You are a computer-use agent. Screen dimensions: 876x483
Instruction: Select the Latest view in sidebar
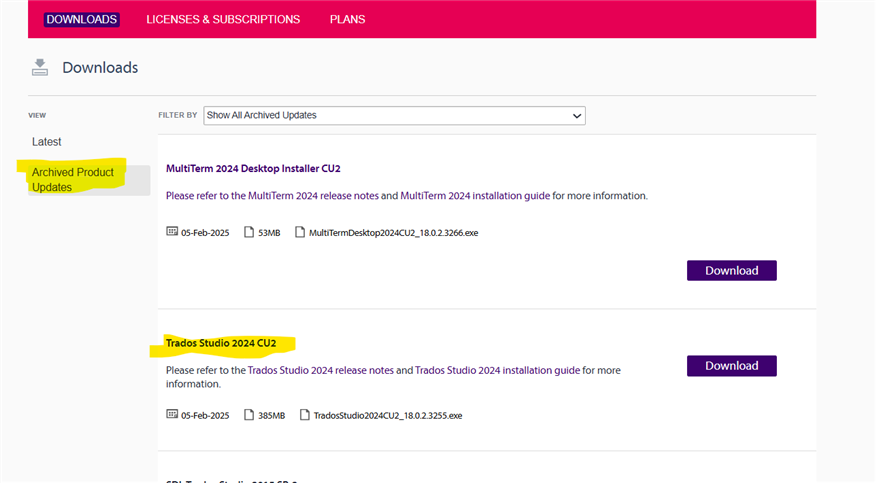click(x=46, y=142)
